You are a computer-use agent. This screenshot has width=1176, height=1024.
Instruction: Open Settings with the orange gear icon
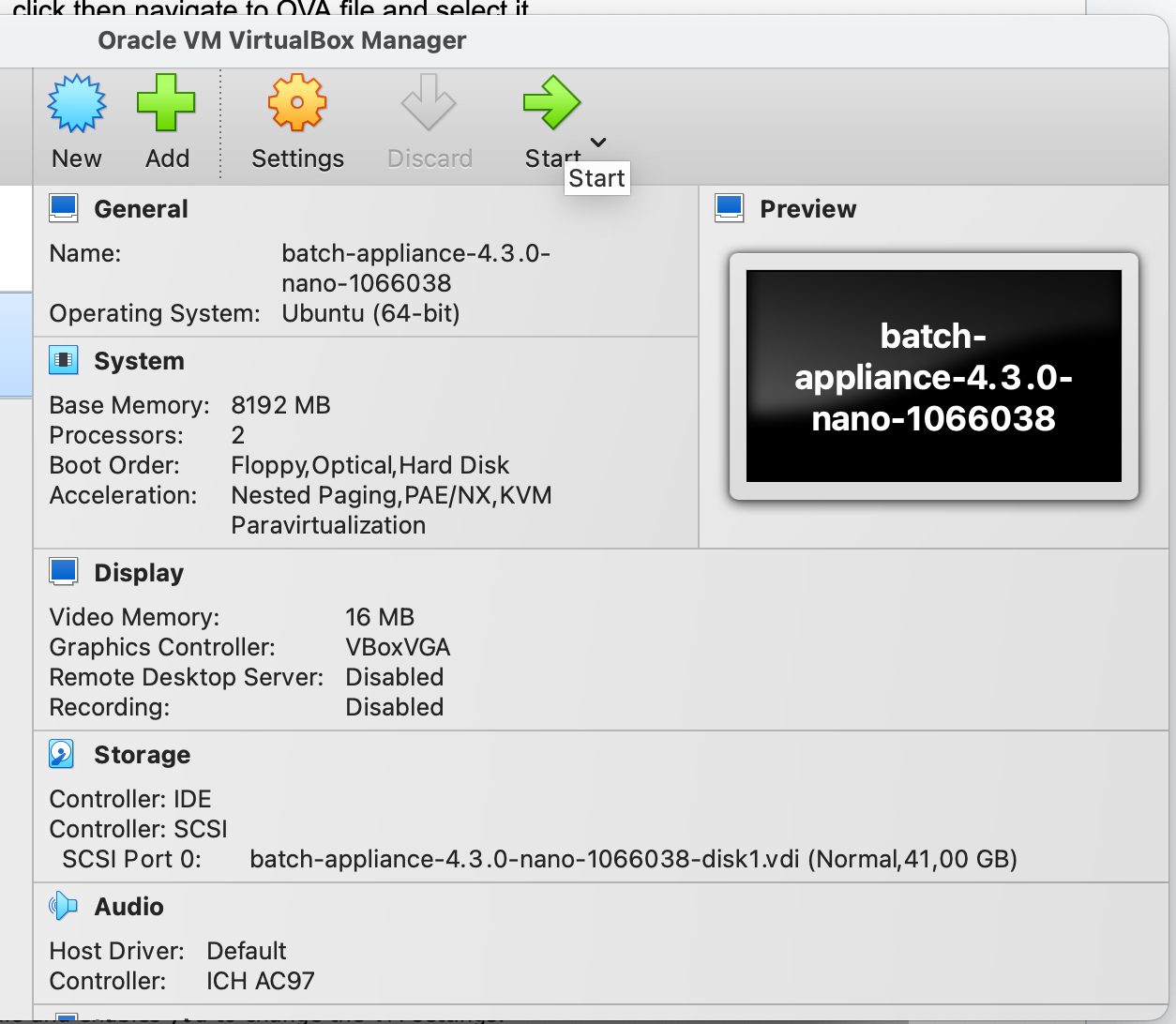pos(297,102)
